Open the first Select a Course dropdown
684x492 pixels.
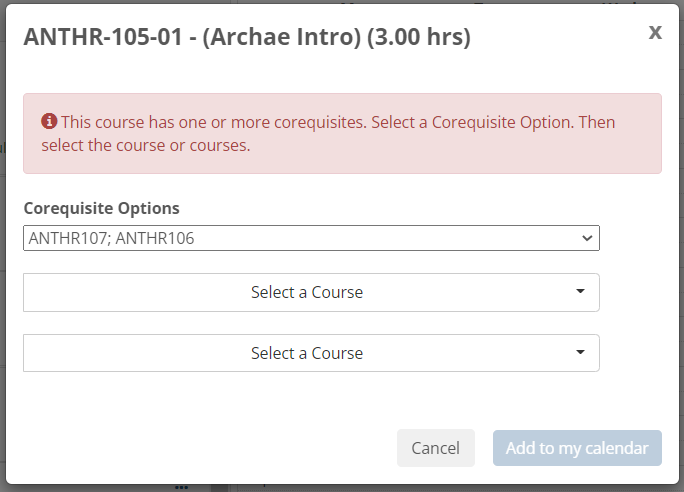(310, 293)
